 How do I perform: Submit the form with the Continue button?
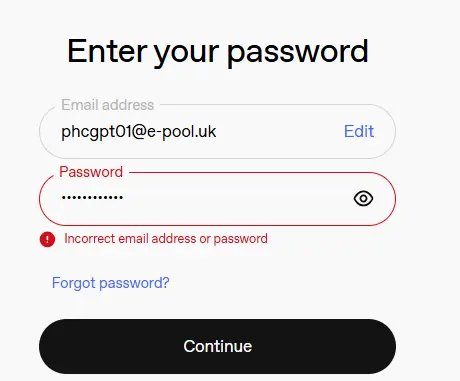[x=217, y=346]
